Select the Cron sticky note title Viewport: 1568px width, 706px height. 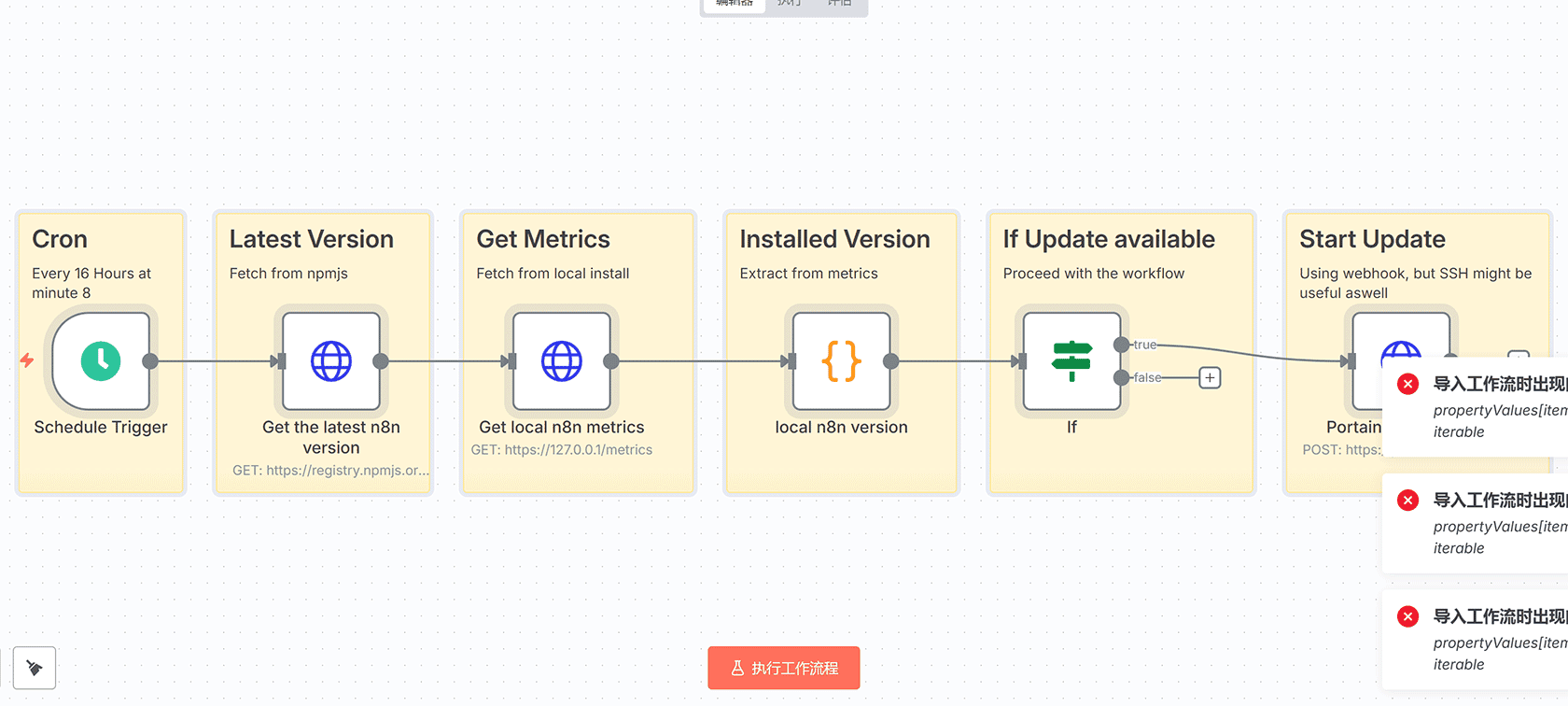click(60, 240)
